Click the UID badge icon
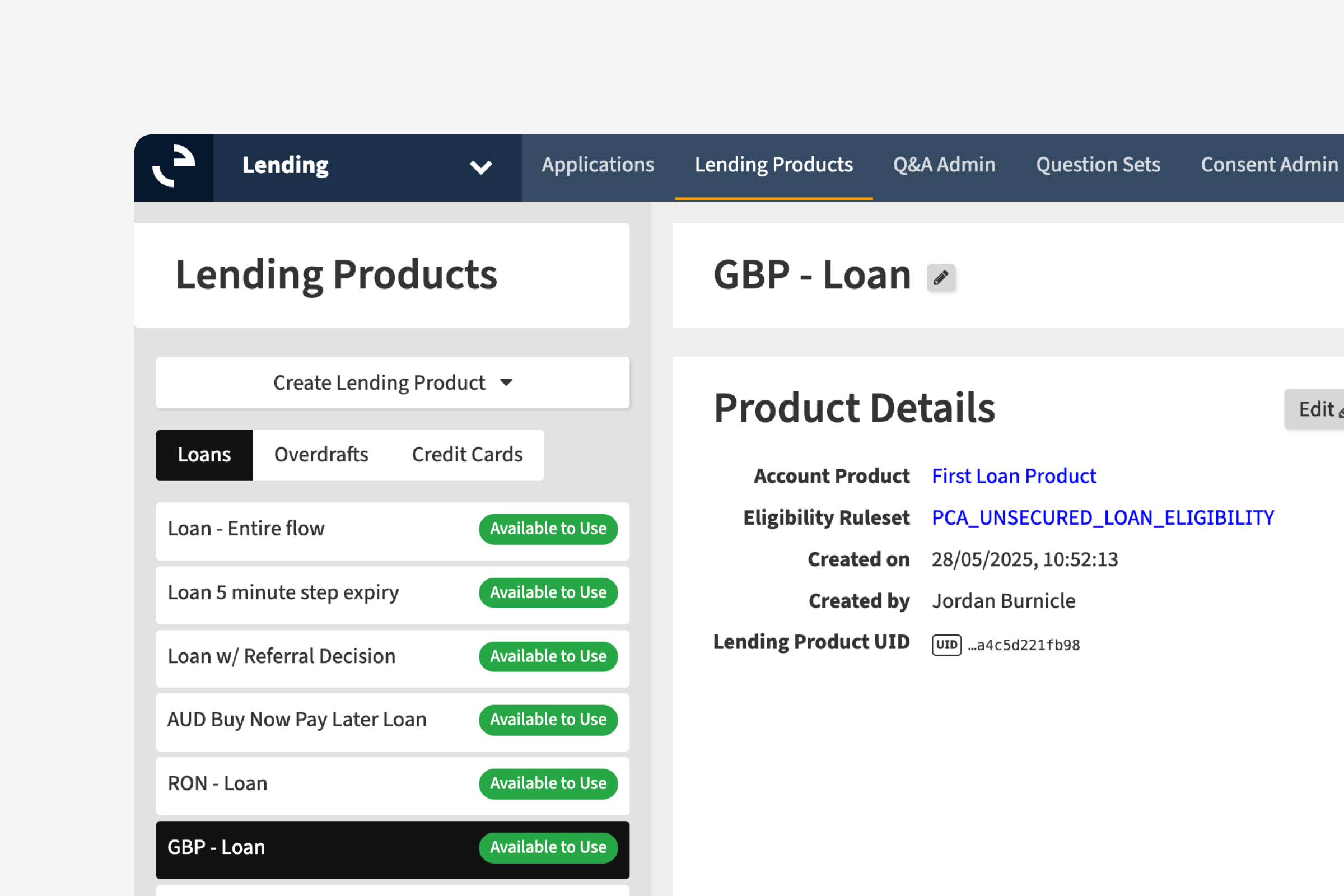The image size is (1344, 896). [x=946, y=645]
